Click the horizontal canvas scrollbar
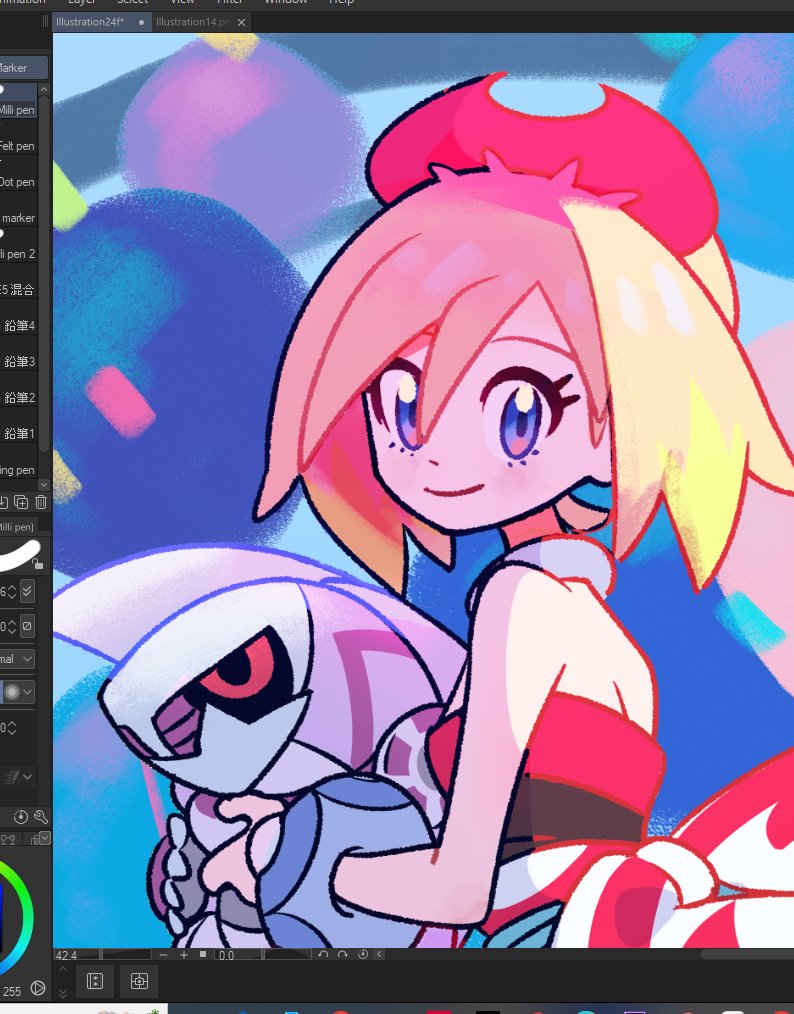Viewport: 794px width, 1014px height. (747, 955)
